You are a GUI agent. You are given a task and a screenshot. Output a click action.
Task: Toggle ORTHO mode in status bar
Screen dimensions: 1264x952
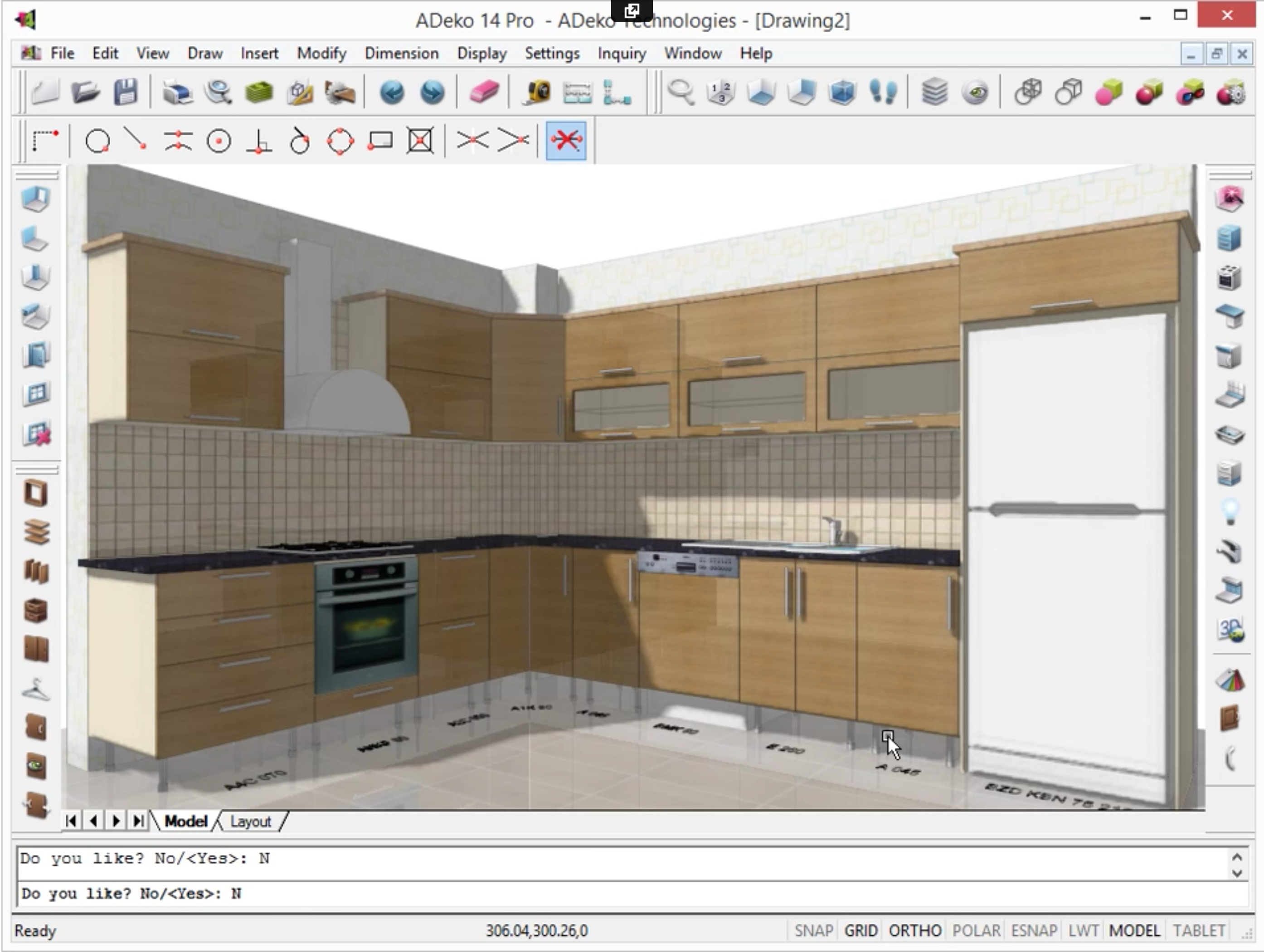coord(915,930)
